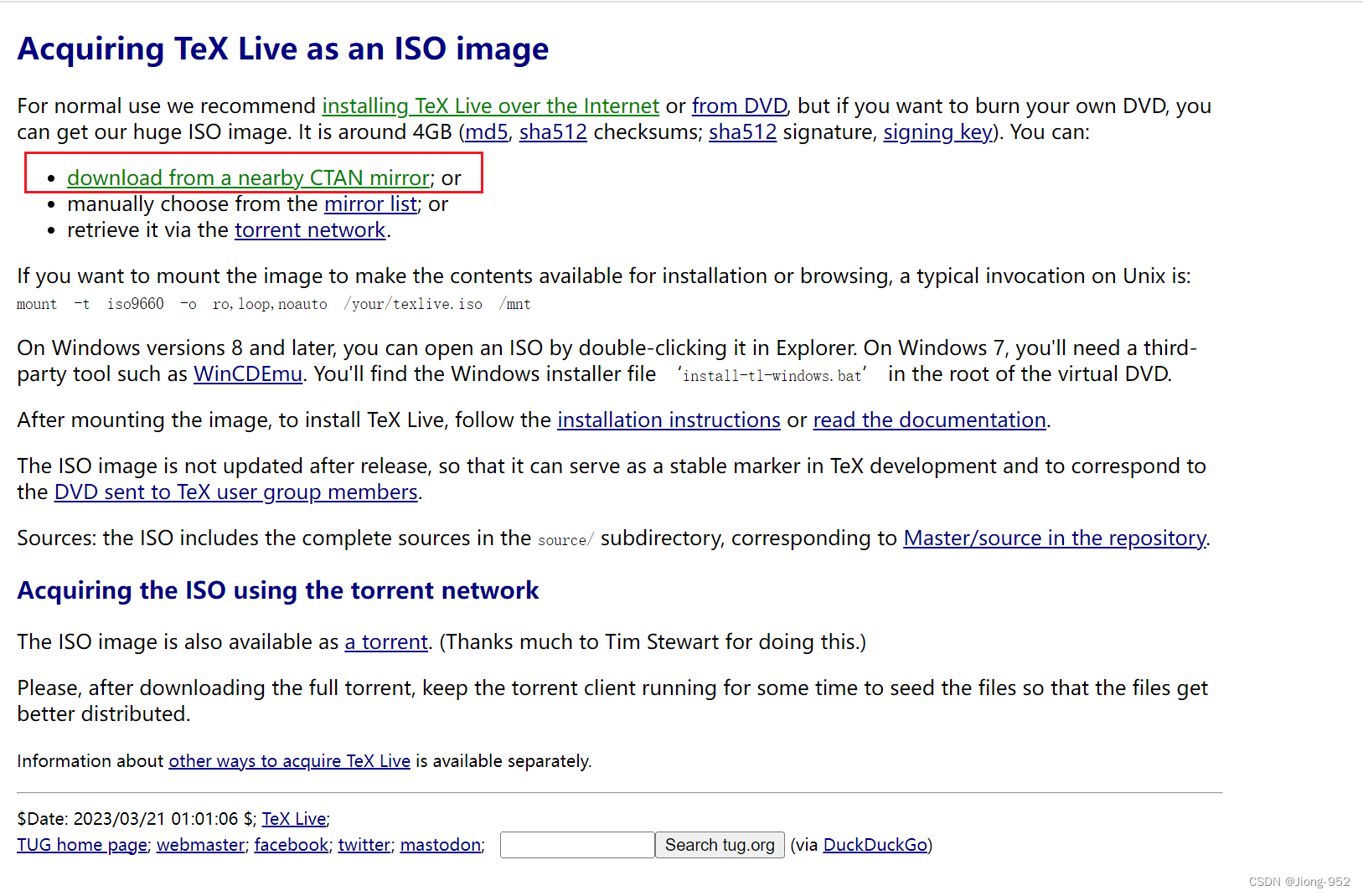
Task: Open the DuckDuckGo link
Action: 875,845
